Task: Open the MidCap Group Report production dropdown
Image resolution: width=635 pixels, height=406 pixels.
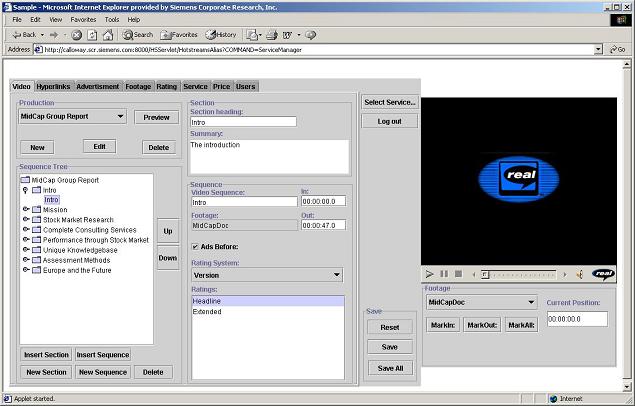Action: coord(120,116)
